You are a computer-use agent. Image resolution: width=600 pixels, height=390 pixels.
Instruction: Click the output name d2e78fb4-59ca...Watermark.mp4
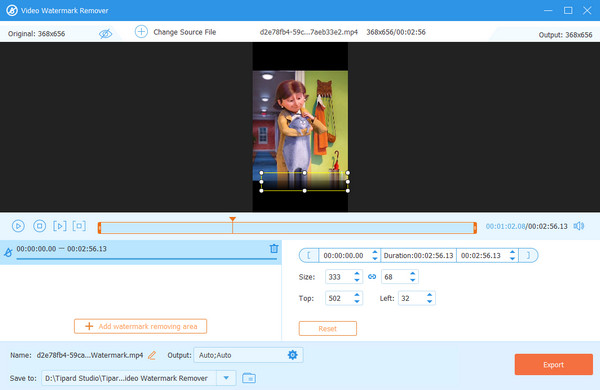coord(90,355)
